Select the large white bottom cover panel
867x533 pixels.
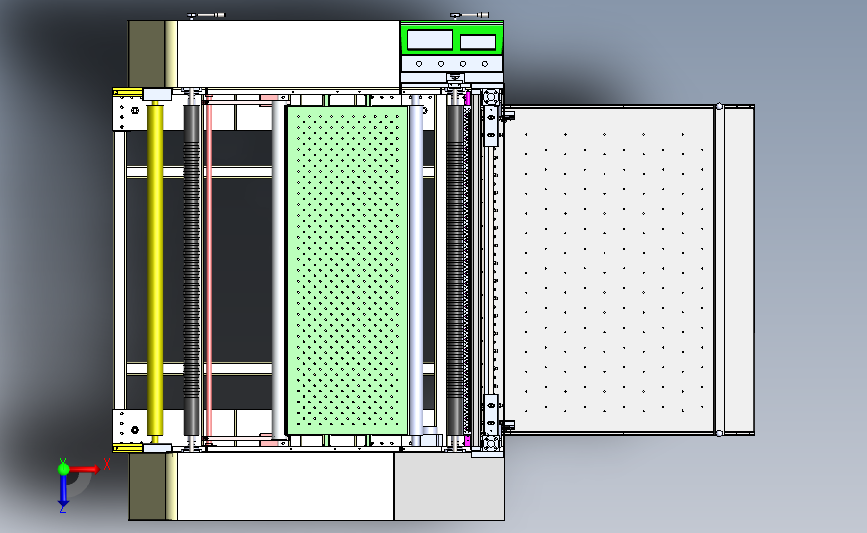point(285,487)
